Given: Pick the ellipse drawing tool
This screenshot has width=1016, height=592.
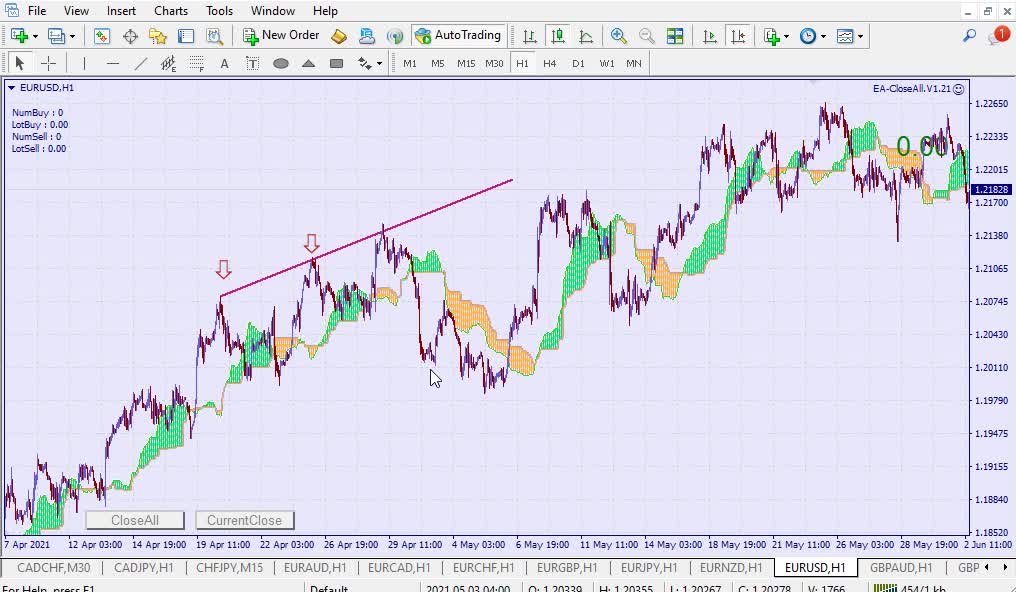Looking at the screenshot, I should tap(281, 63).
